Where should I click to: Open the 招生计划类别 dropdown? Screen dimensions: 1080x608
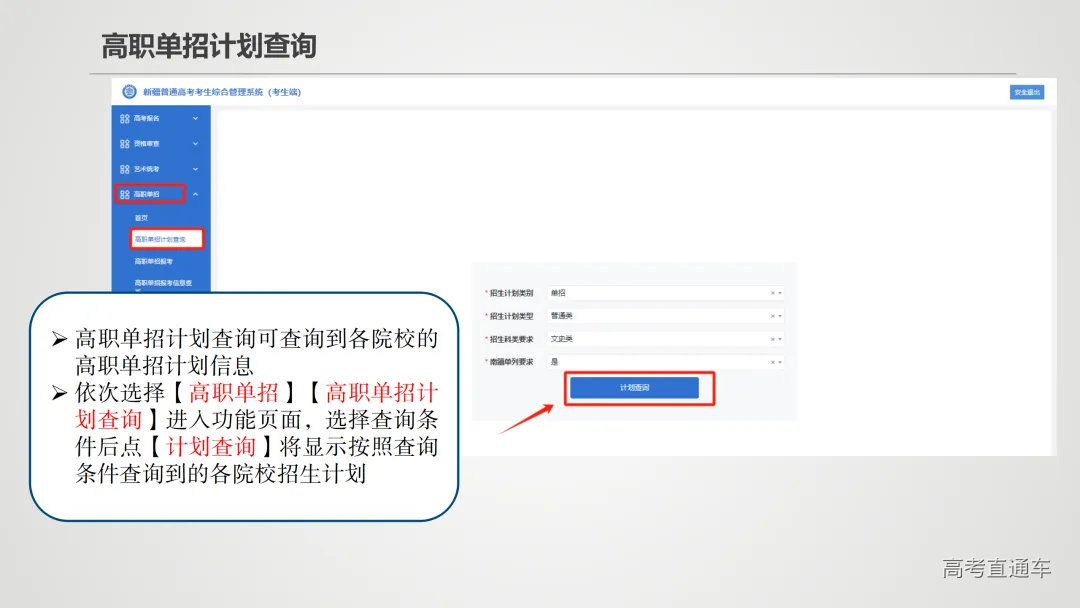(x=780, y=291)
